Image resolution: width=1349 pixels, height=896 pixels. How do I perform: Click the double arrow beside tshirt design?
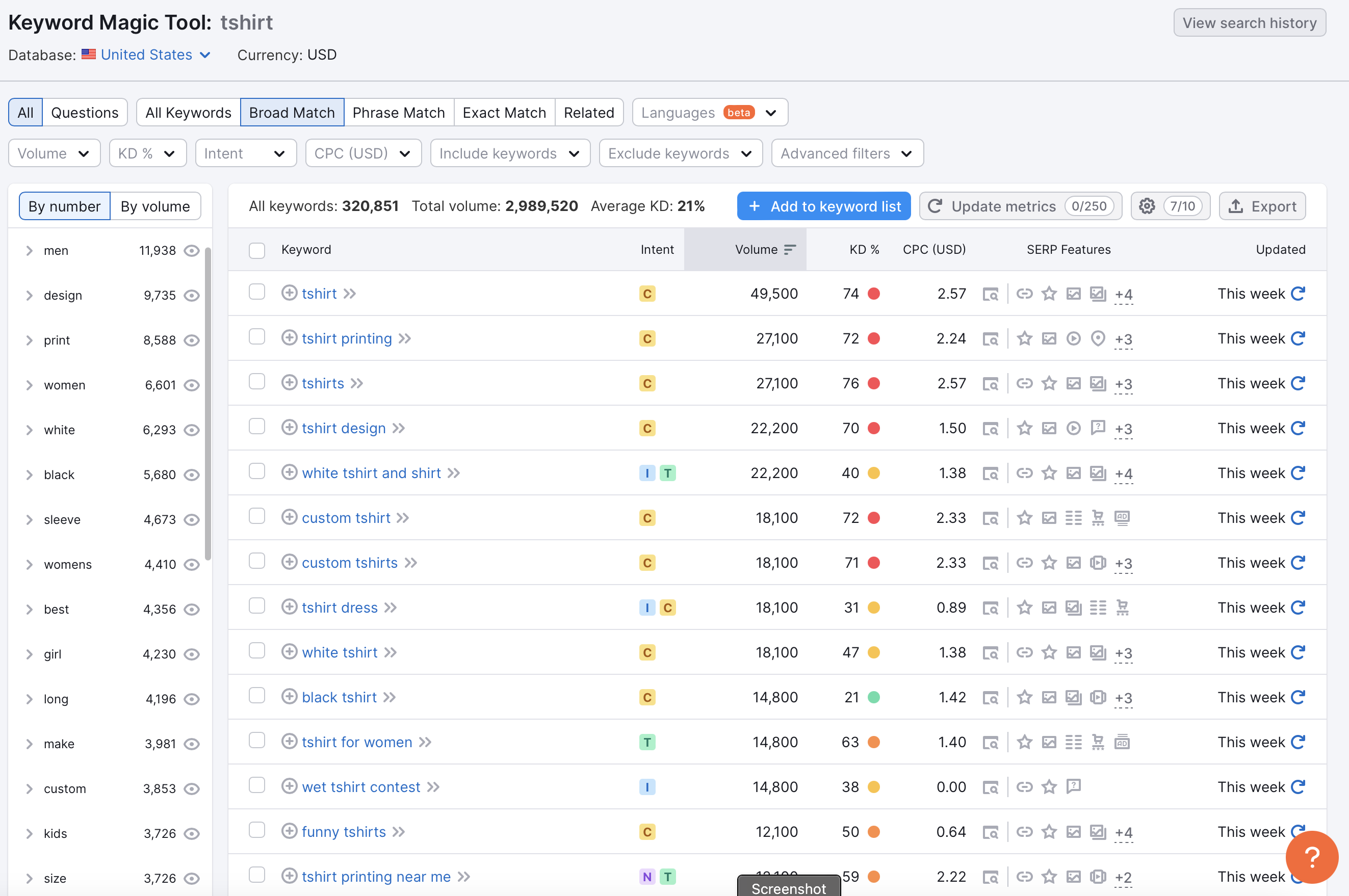[399, 428]
